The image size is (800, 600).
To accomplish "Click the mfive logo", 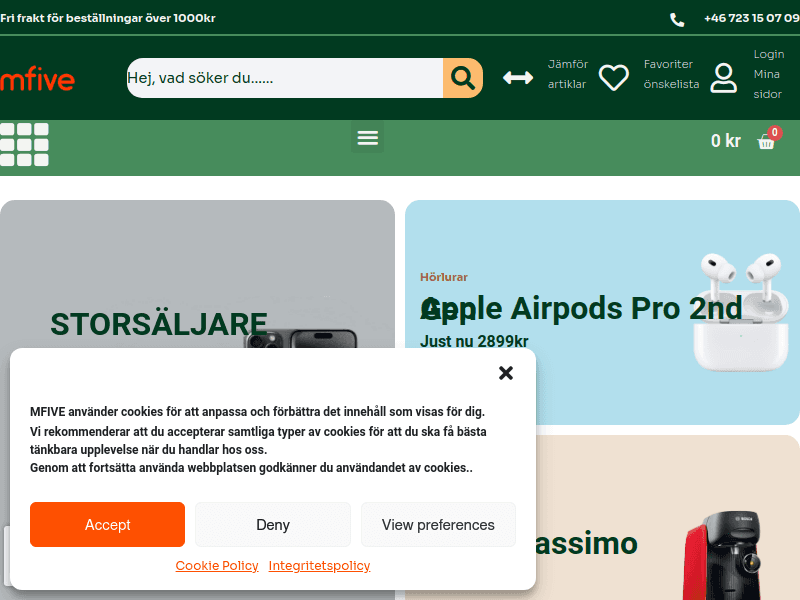I will point(37,79).
